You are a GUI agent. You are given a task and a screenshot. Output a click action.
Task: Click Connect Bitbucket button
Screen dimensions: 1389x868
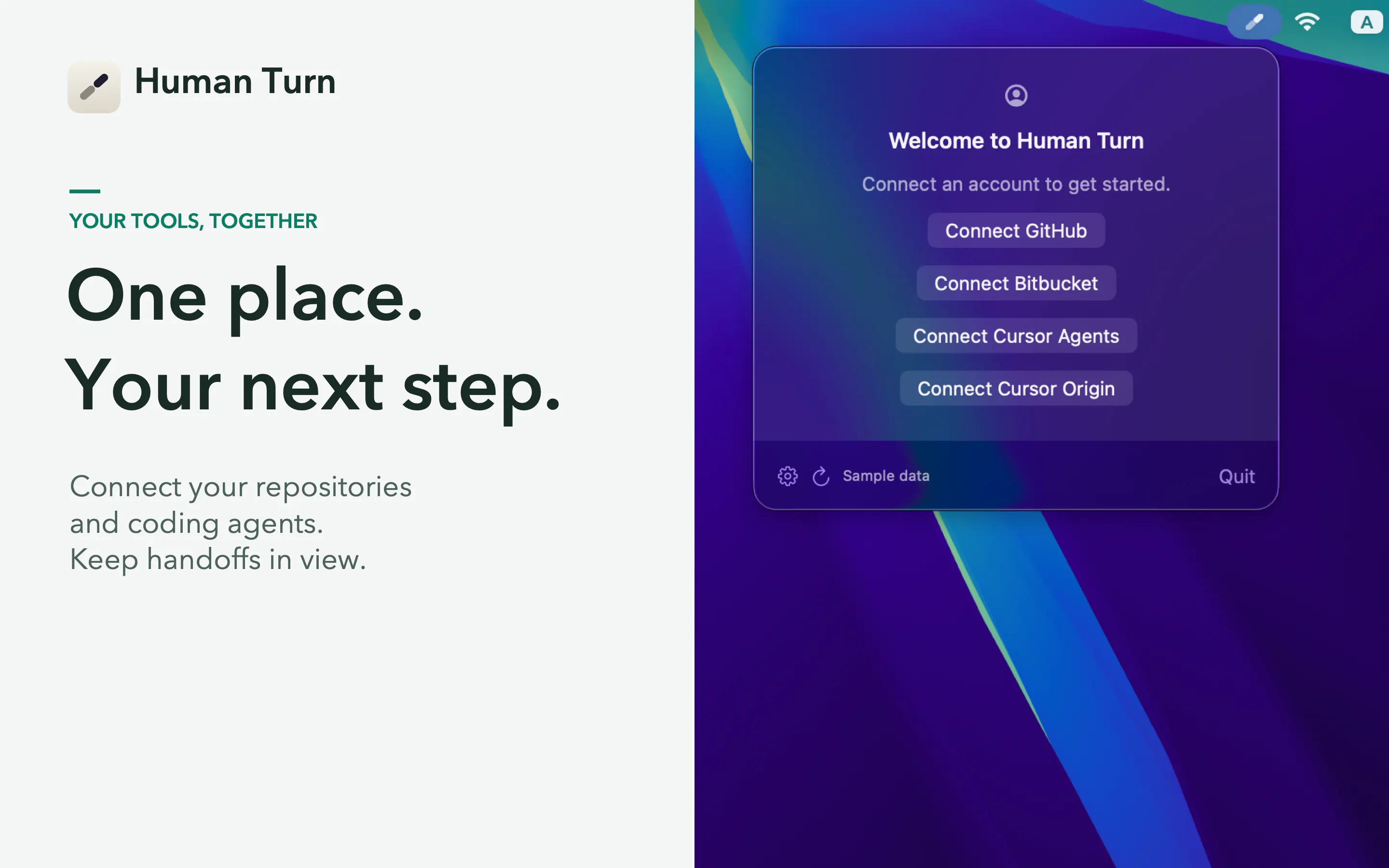click(1016, 283)
